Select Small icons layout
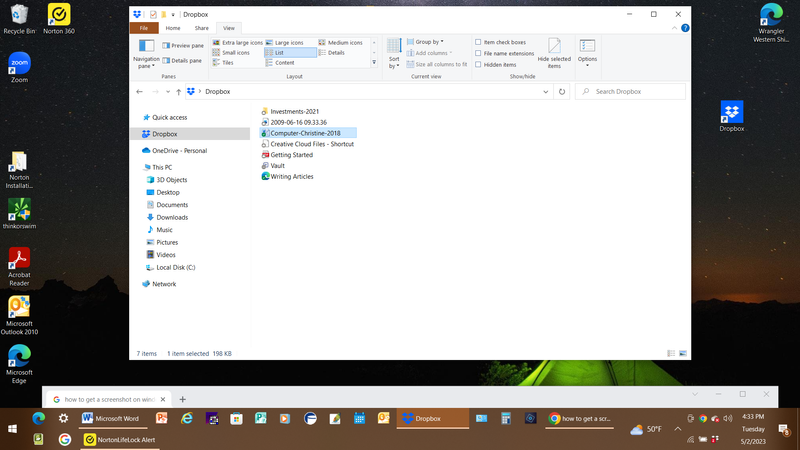Image resolution: width=800 pixels, height=450 pixels. tap(231, 53)
